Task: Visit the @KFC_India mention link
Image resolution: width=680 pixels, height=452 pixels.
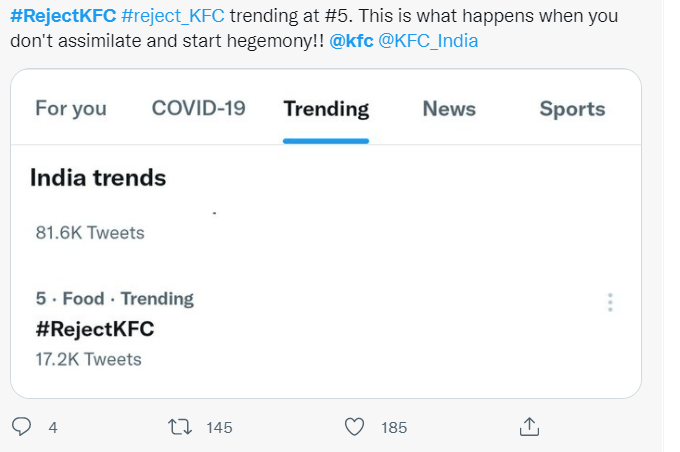Action: (x=428, y=41)
